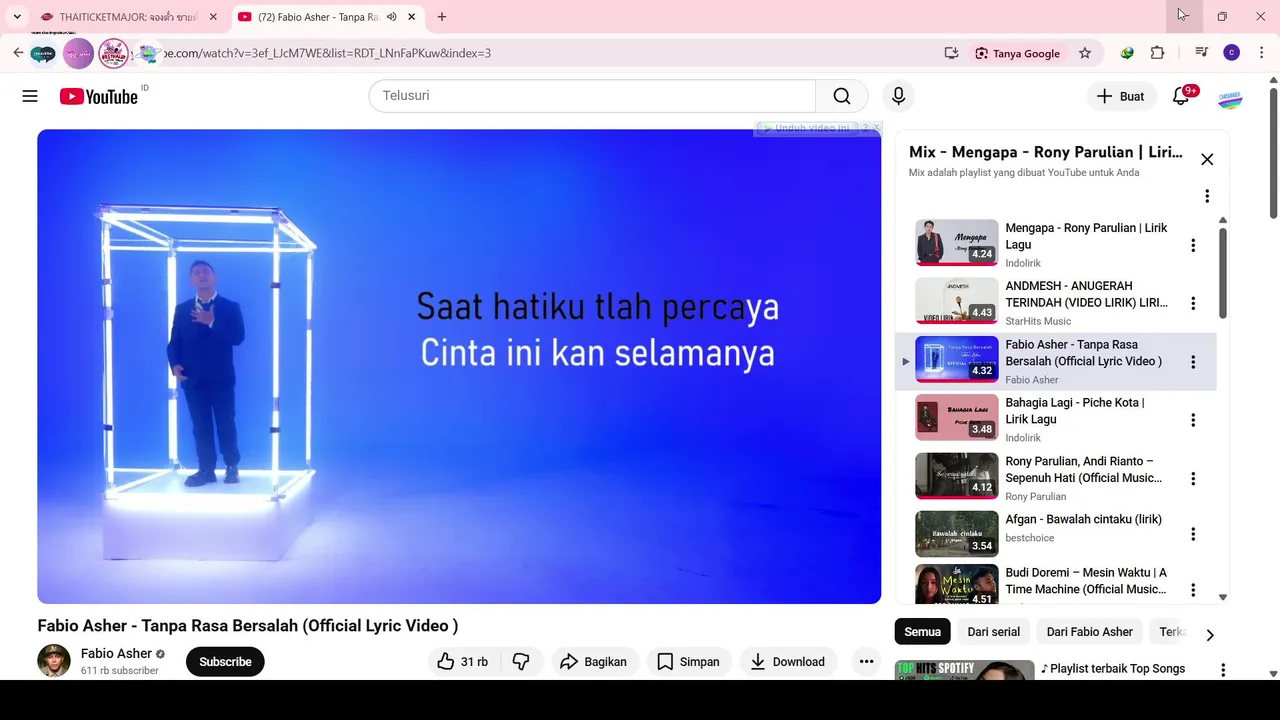The height and width of the screenshot is (720, 1280).
Task: Open a new browser tab
Action: click(441, 17)
